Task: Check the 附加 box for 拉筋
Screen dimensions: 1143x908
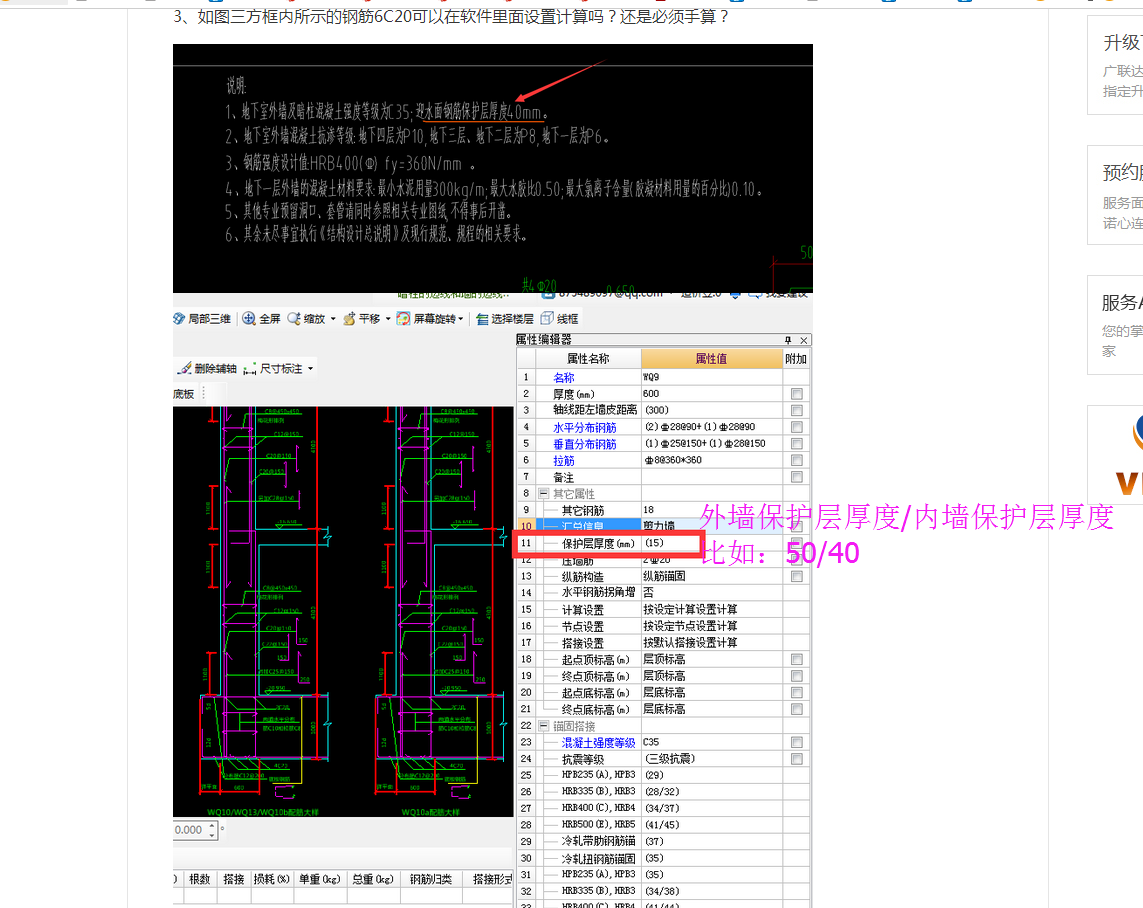Action: pyautogui.click(x=797, y=461)
